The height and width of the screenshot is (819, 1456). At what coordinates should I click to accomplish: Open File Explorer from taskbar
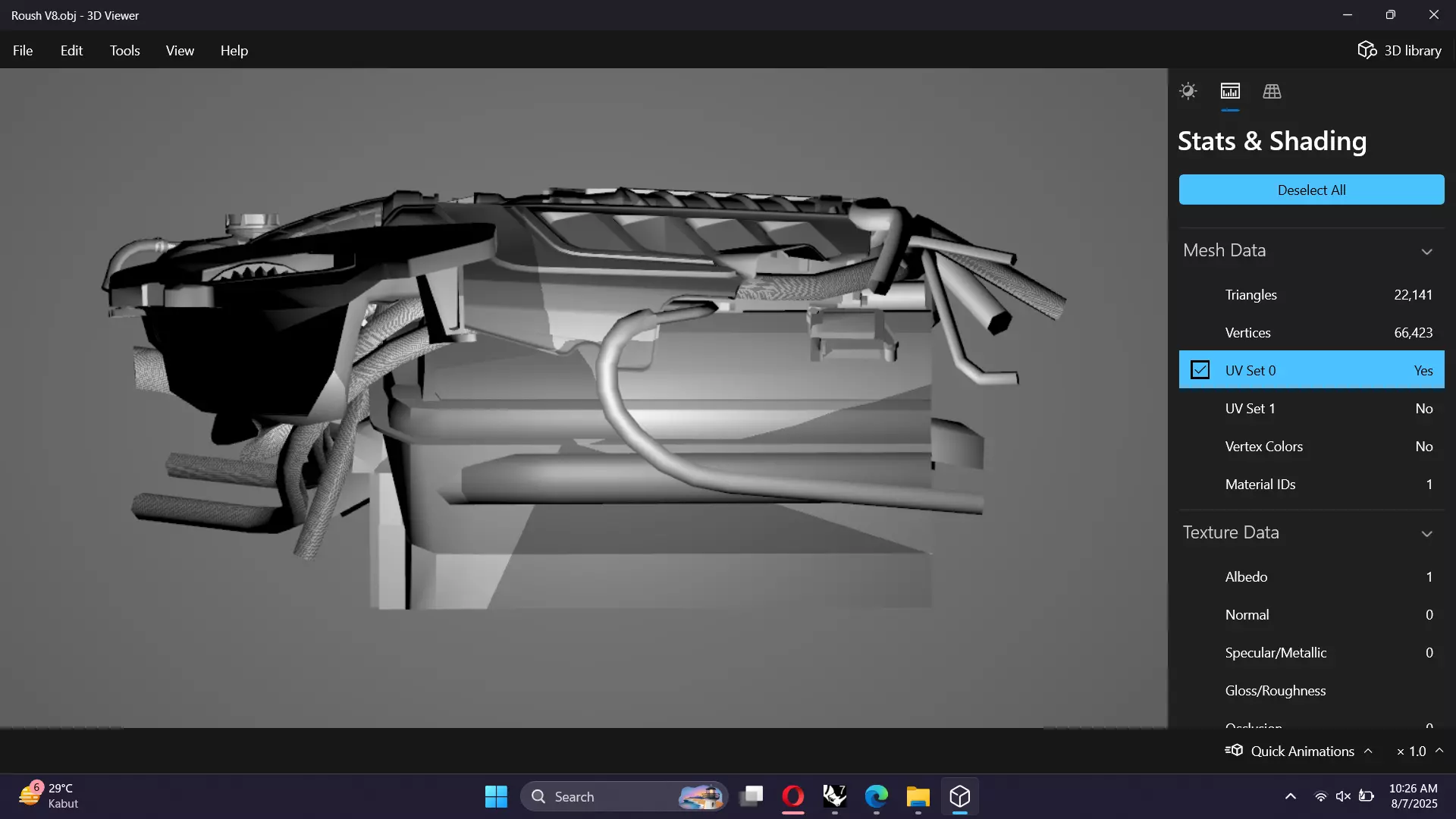918,796
